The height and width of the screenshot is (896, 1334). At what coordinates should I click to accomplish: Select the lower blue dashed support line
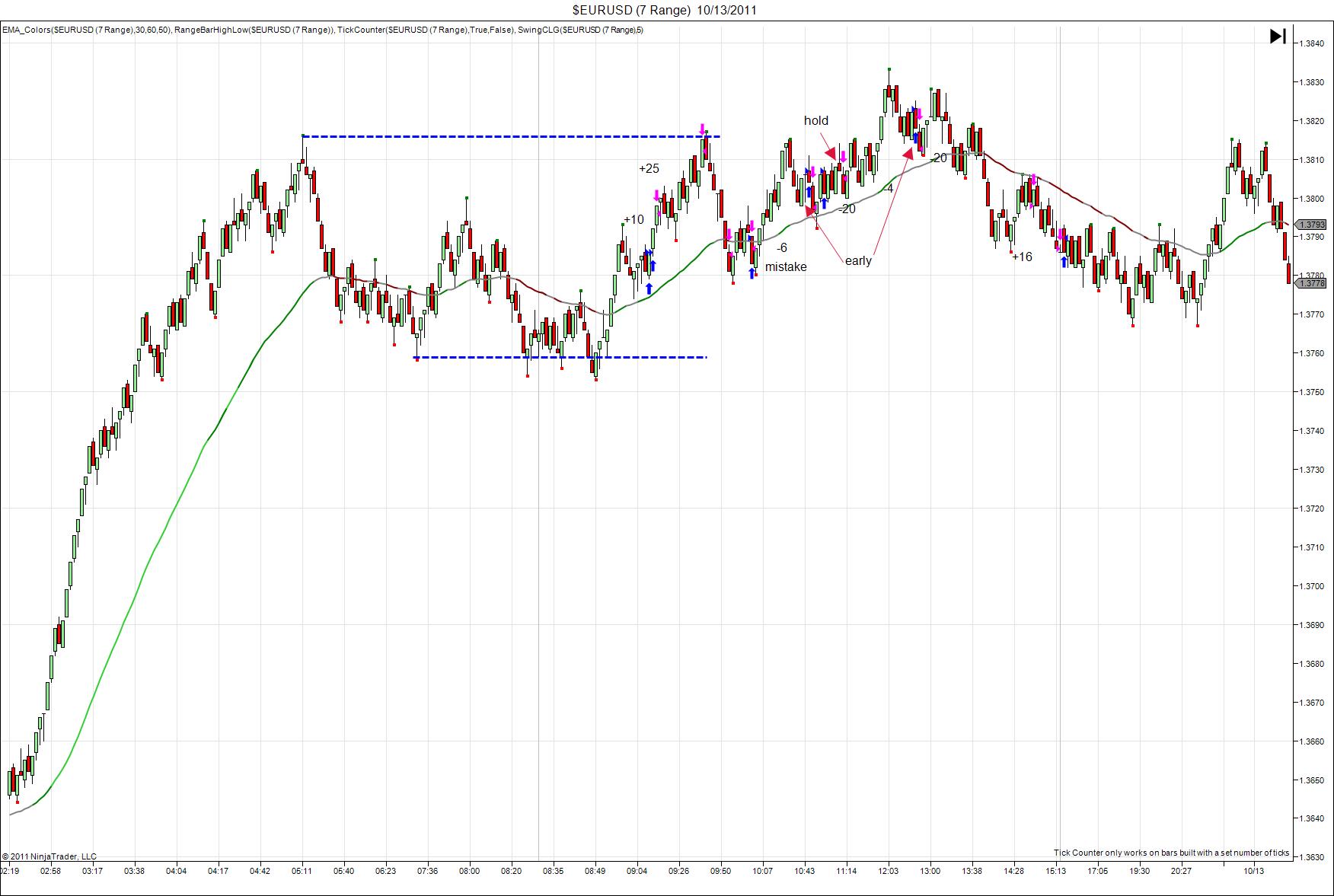560,357
